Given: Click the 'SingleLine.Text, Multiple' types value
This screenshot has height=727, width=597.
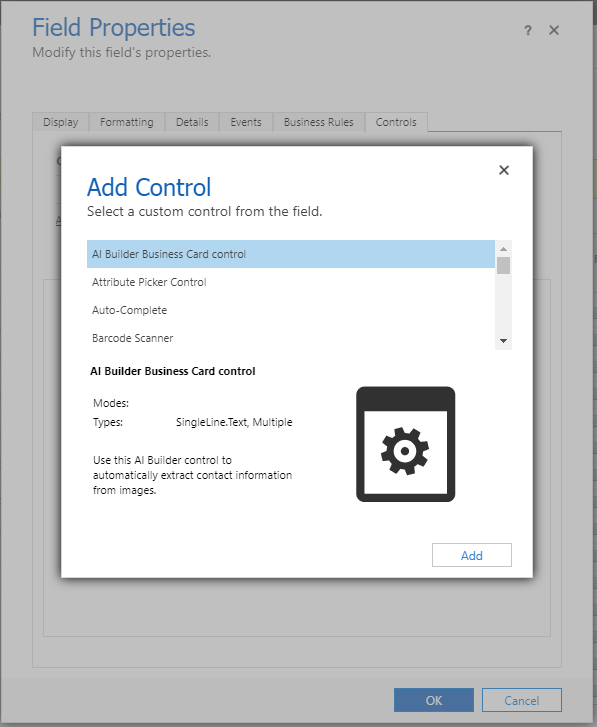Looking at the screenshot, I should tap(234, 422).
